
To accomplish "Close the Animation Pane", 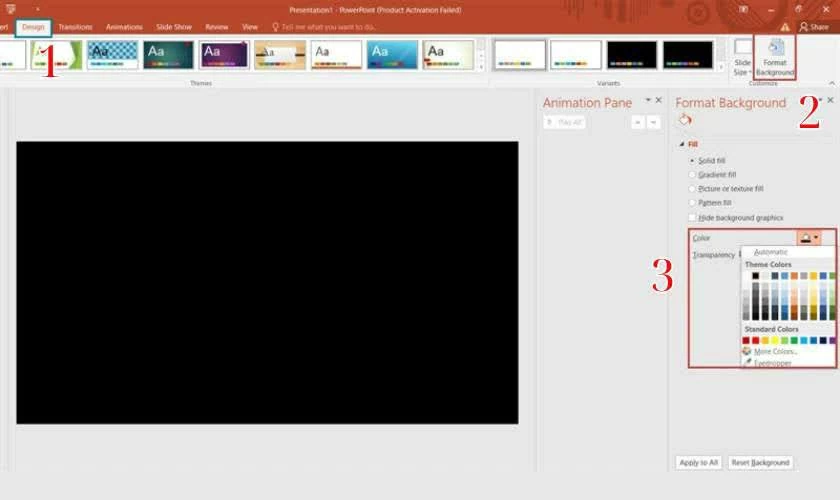I will (658, 101).
